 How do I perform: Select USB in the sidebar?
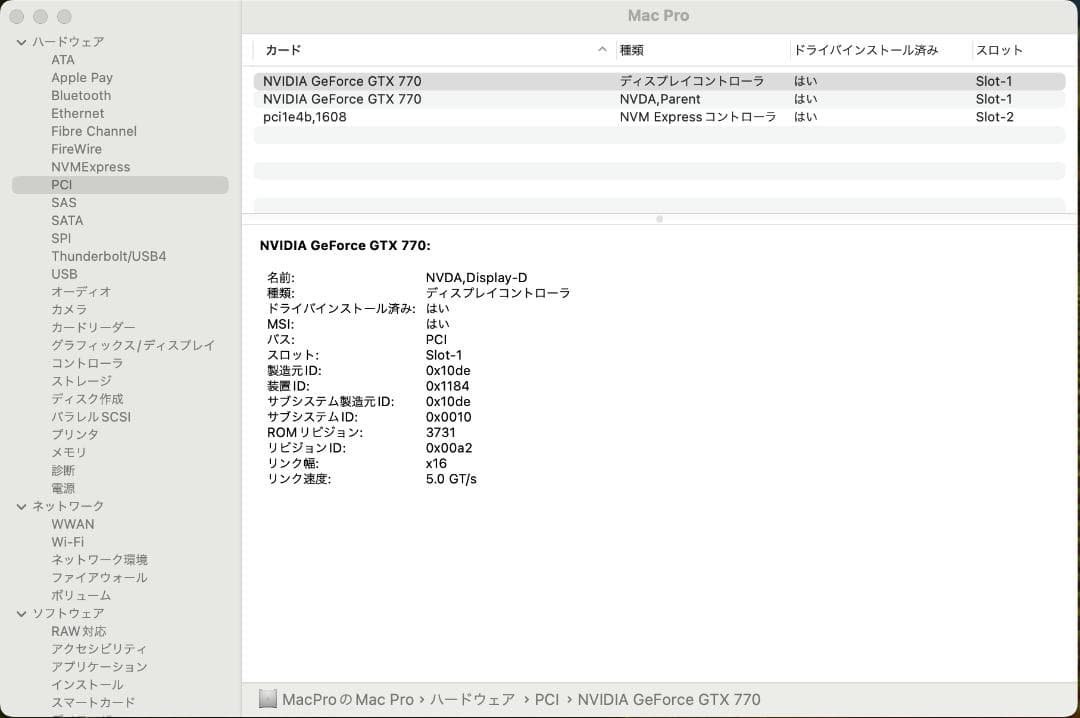click(64, 274)
